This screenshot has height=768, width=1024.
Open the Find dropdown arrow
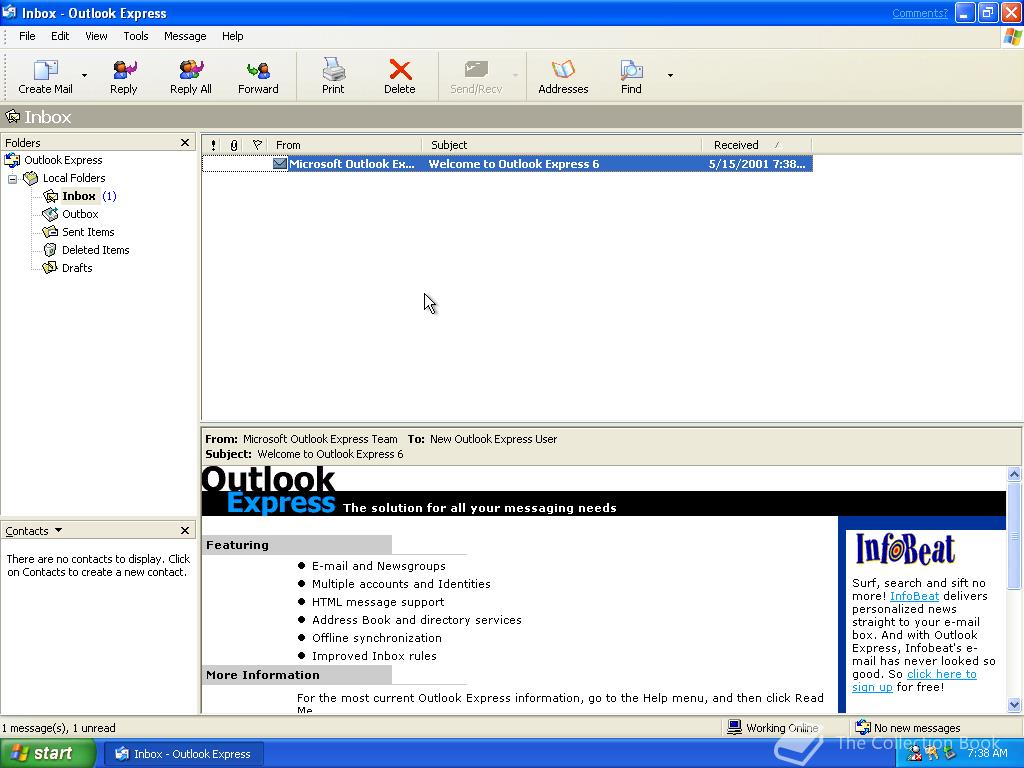(x=670, y=76)
